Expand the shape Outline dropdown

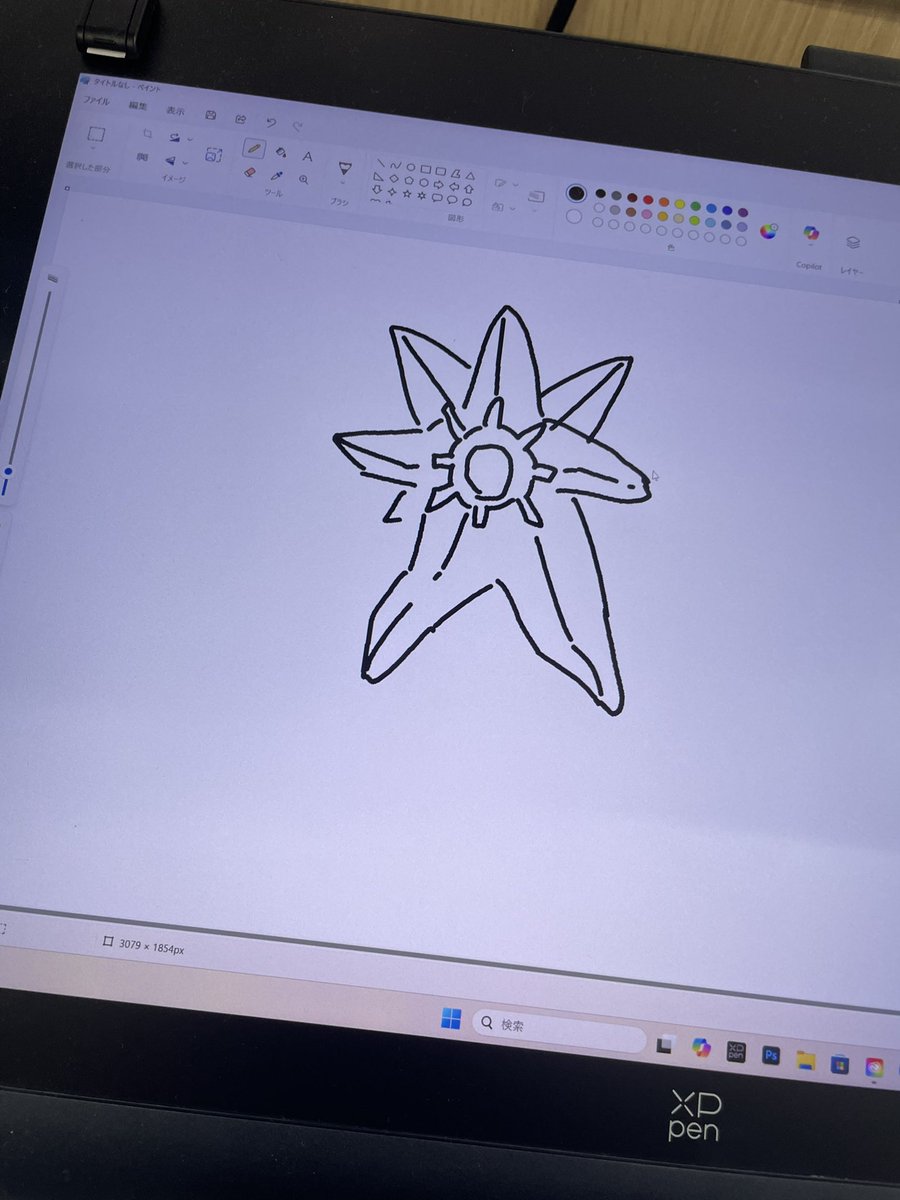pos(516,185)
